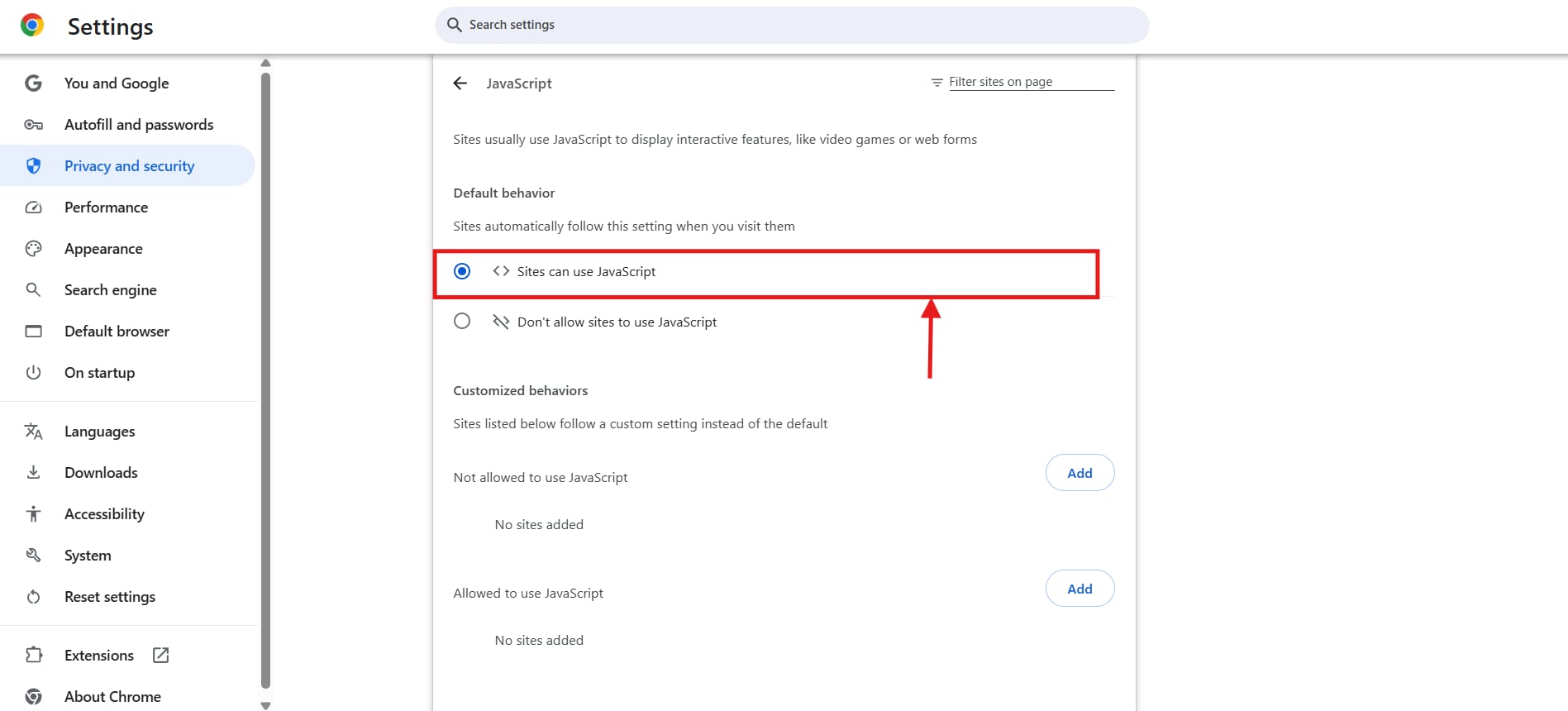Open the About Chrome section
Image resolution: width=1568 pixels, height=711 pixels.
112,696
